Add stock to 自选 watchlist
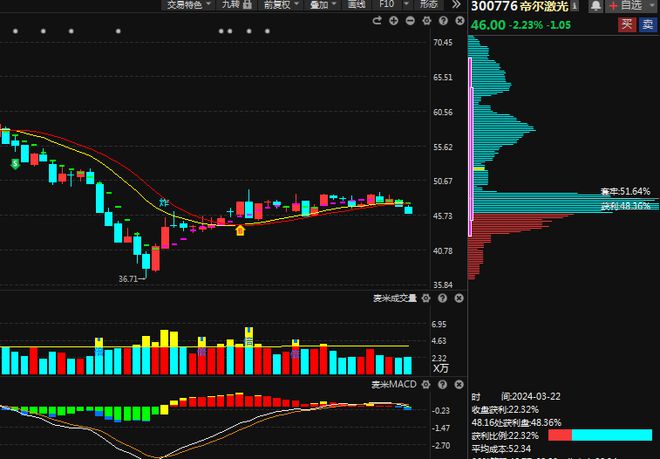The width and height of the screenshot is (660, 459). coord(626,5)
